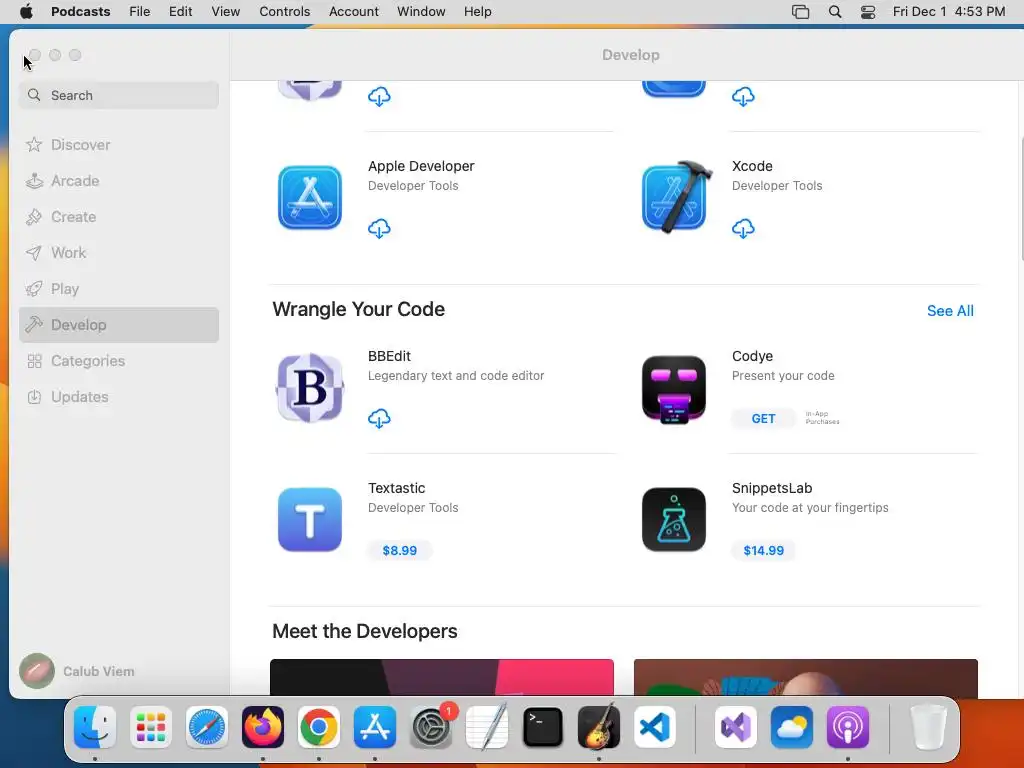Viewport: 1024px width, 768px height.
Task: Go to Arcade in the sidebar
Action: click(x=119, y=181)
